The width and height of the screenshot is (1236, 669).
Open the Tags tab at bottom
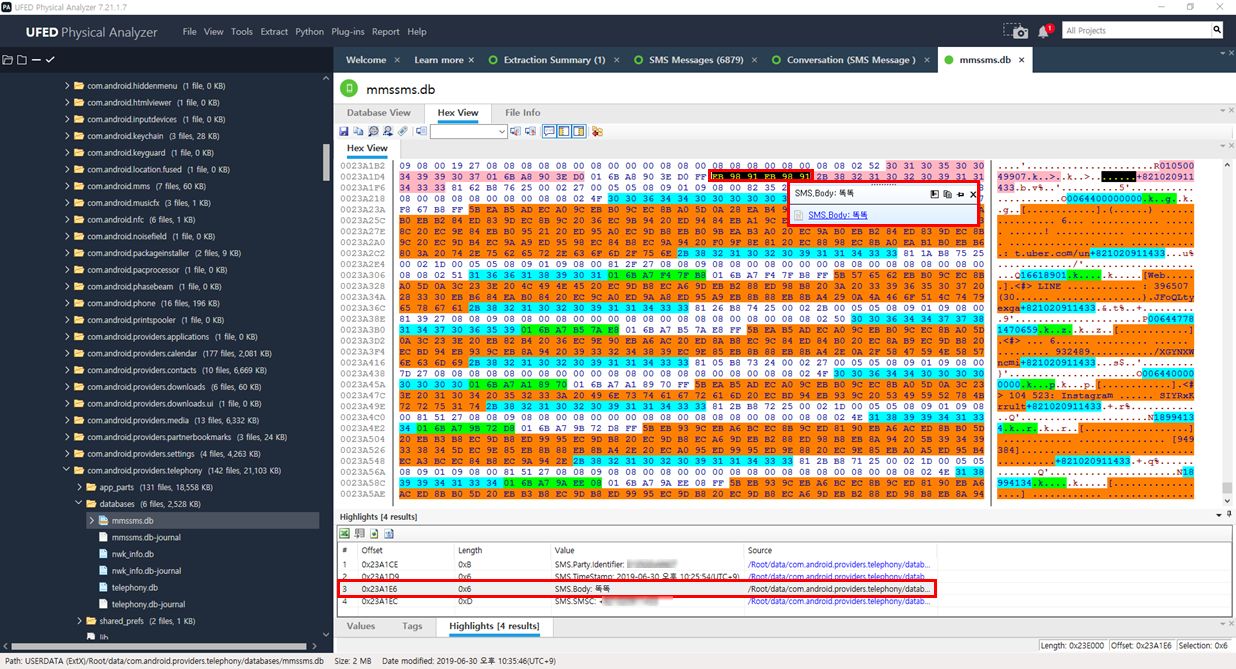(x=413, y=626)
